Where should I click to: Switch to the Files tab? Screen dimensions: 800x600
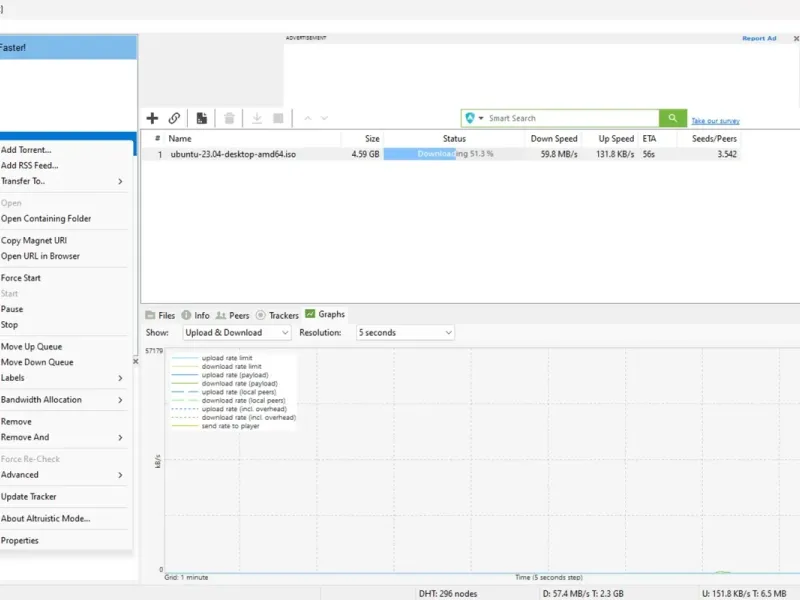pyautogui.click(x=160, y=315)
